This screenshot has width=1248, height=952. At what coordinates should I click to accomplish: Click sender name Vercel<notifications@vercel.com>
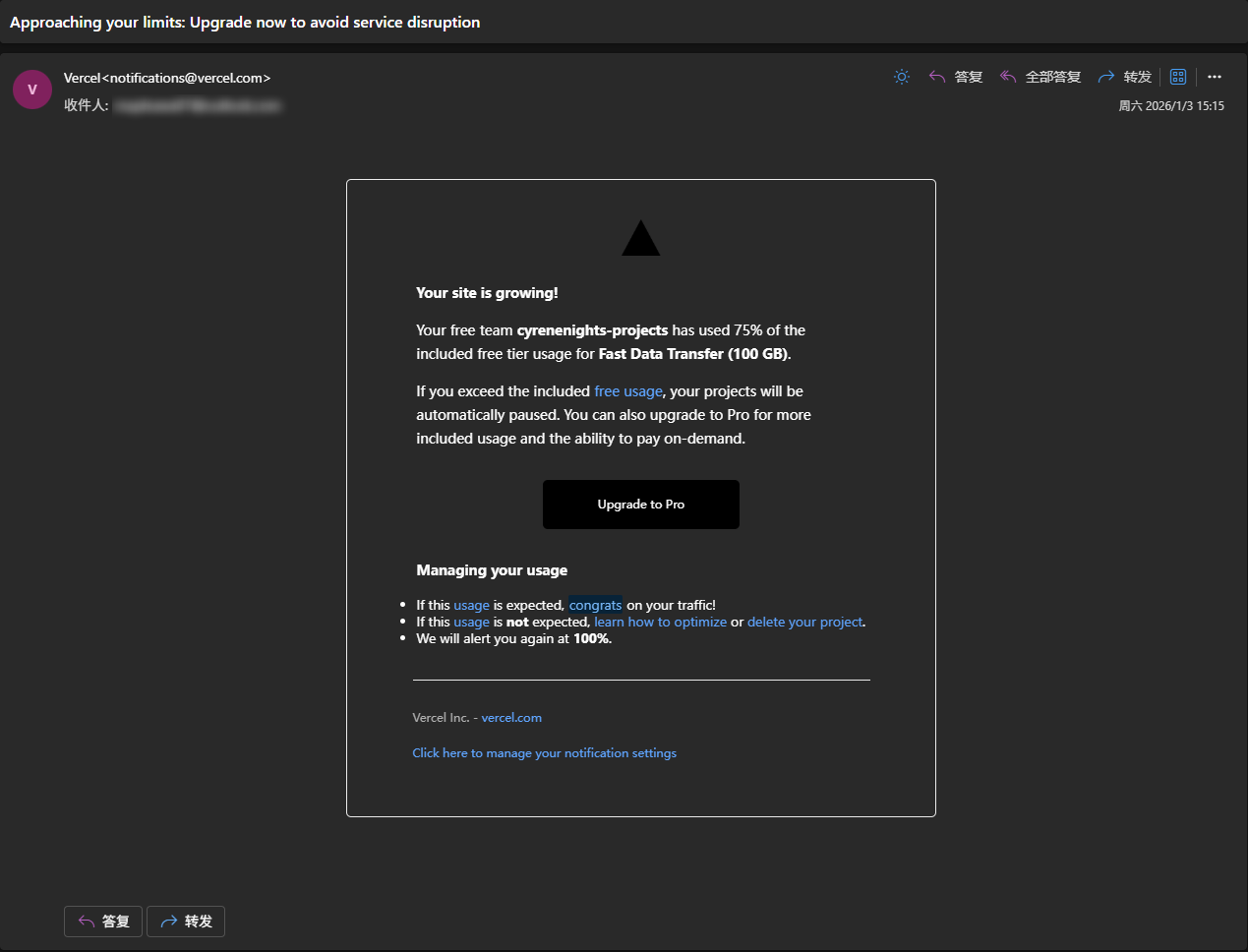(x=167, y=78)
